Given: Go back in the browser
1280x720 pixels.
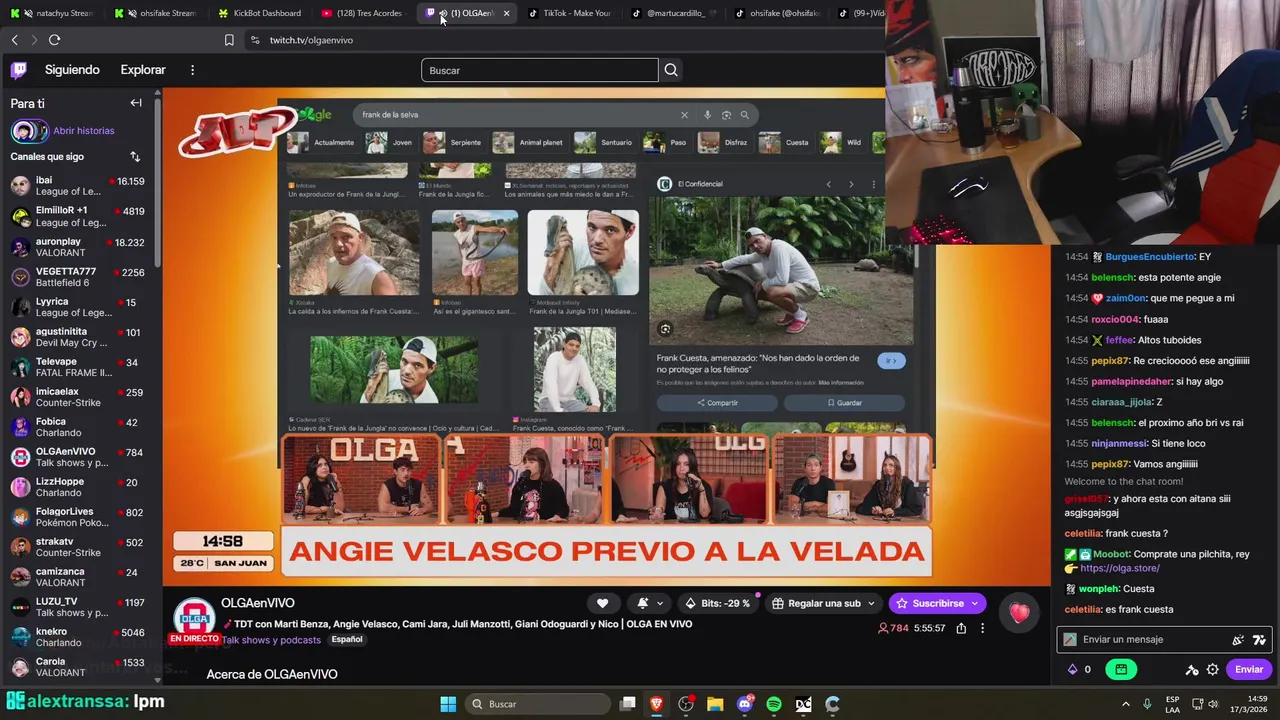Looking at the screenshot, I should pos(15,40).
